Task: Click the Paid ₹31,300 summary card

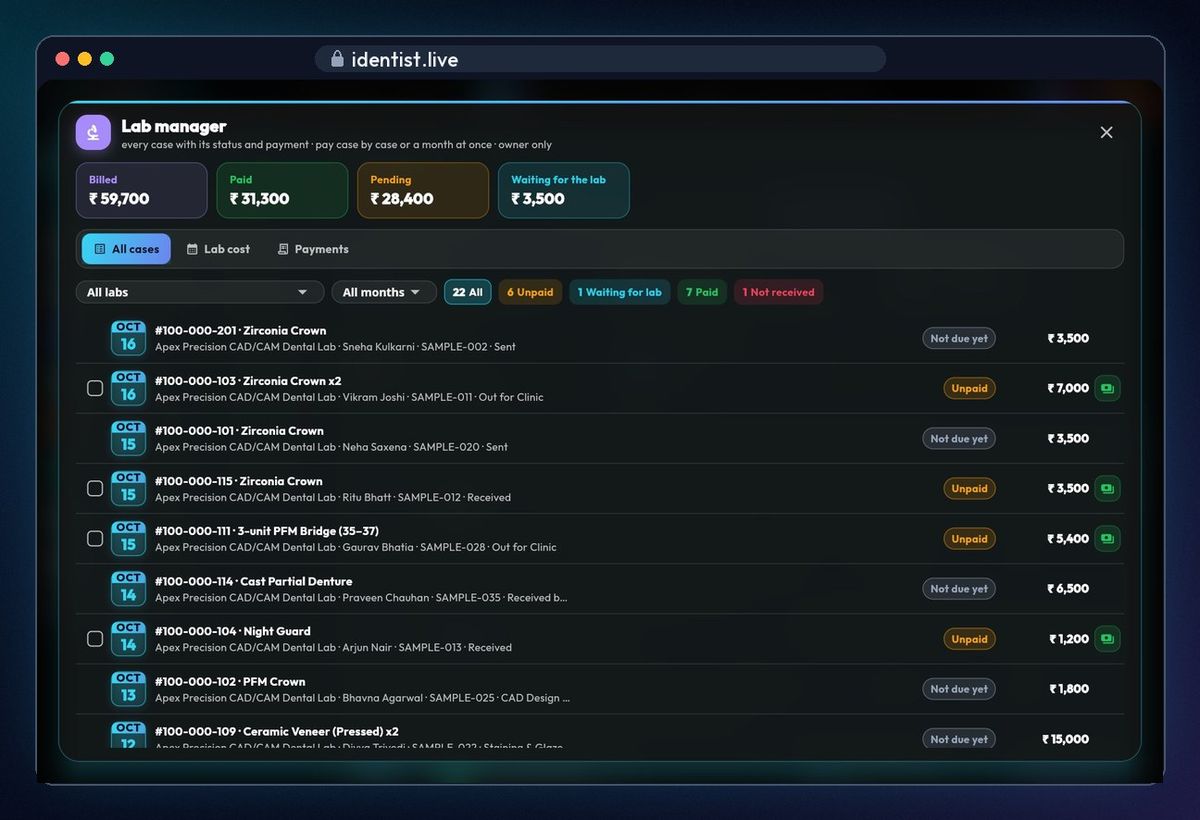Action: click(282, 190)
